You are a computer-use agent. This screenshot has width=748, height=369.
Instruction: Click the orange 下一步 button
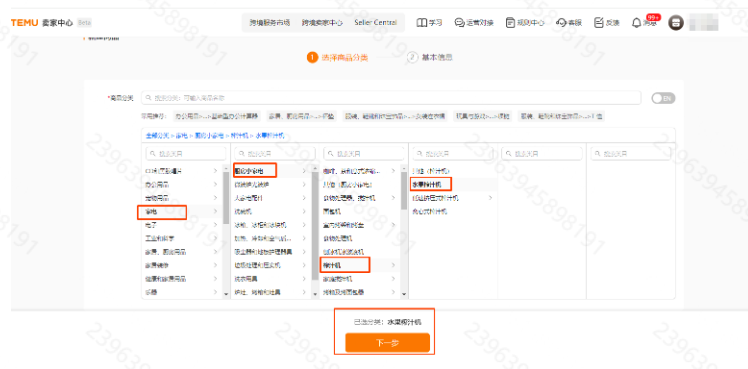(x=387, y=343)
